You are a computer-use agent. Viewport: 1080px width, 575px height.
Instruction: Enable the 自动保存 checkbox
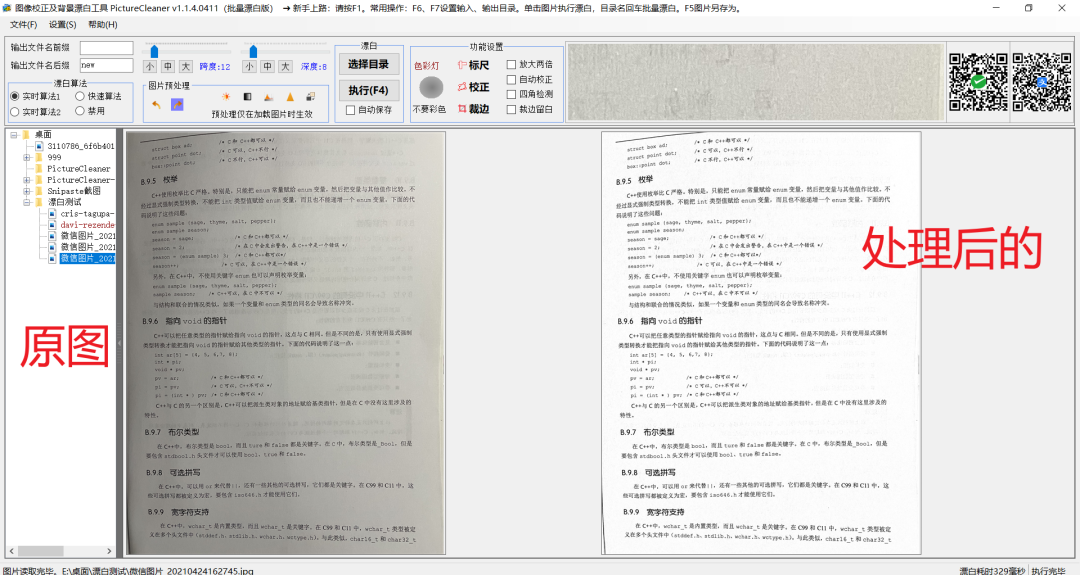[x=350, y=110]
